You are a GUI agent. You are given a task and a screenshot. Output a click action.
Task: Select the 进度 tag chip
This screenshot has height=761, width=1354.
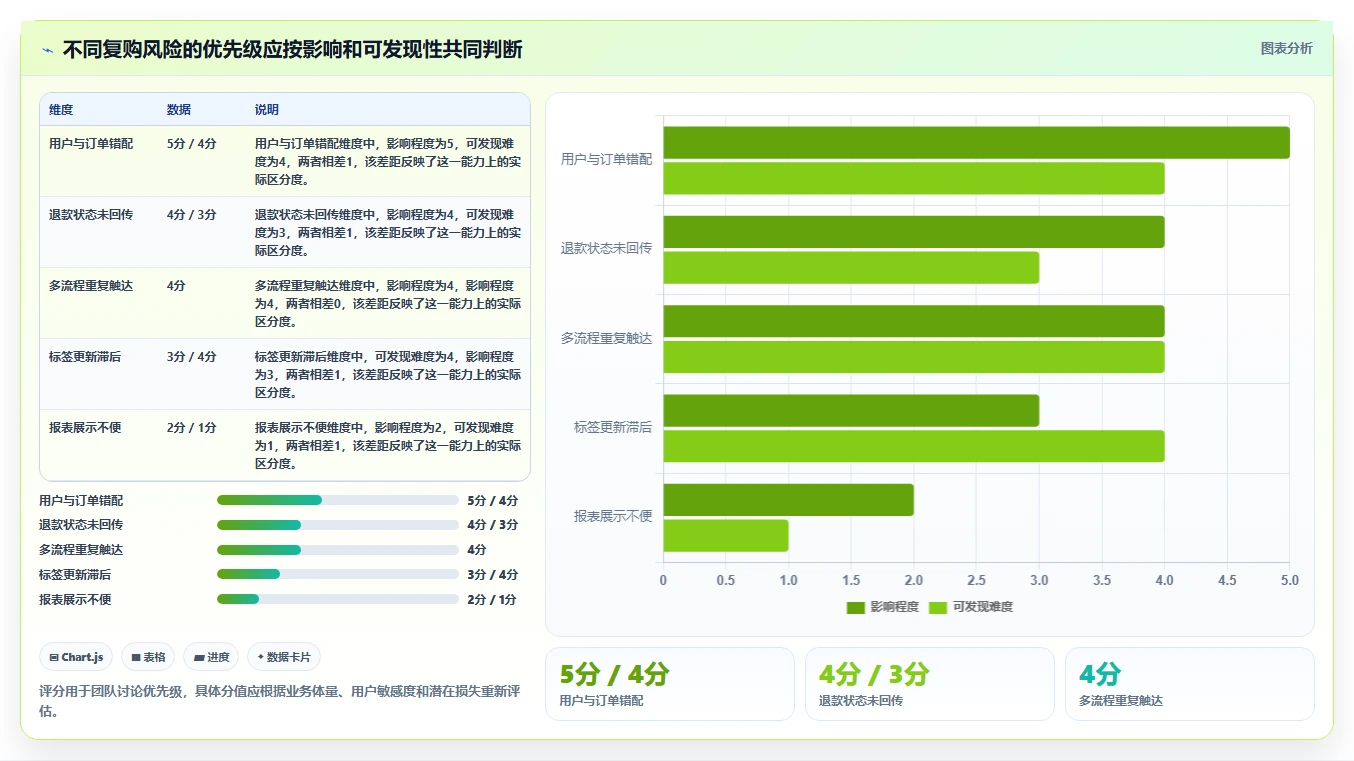point(211,657)
